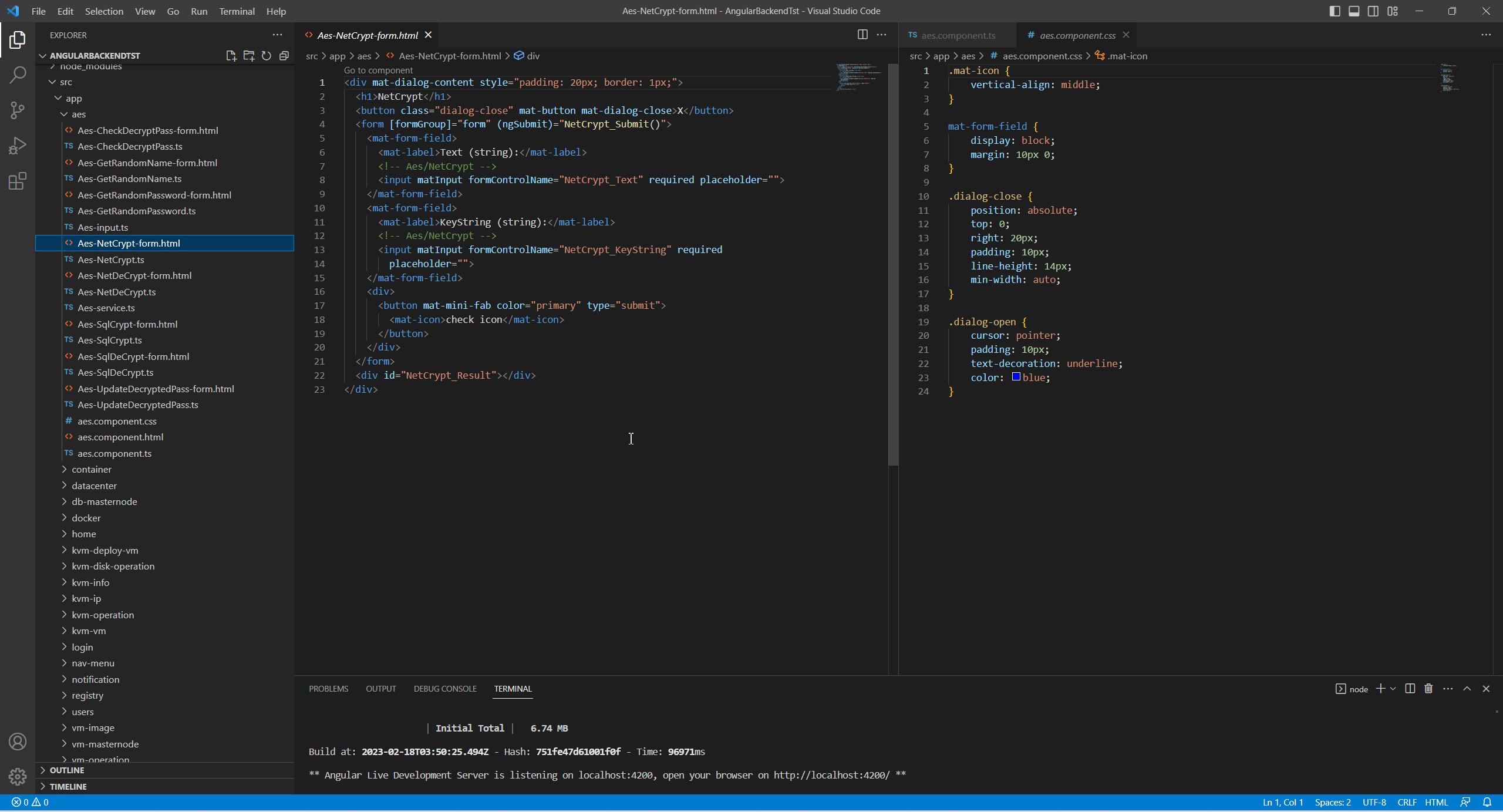
Task: Click the Go to component link
Action: click(x=378, y=70)
